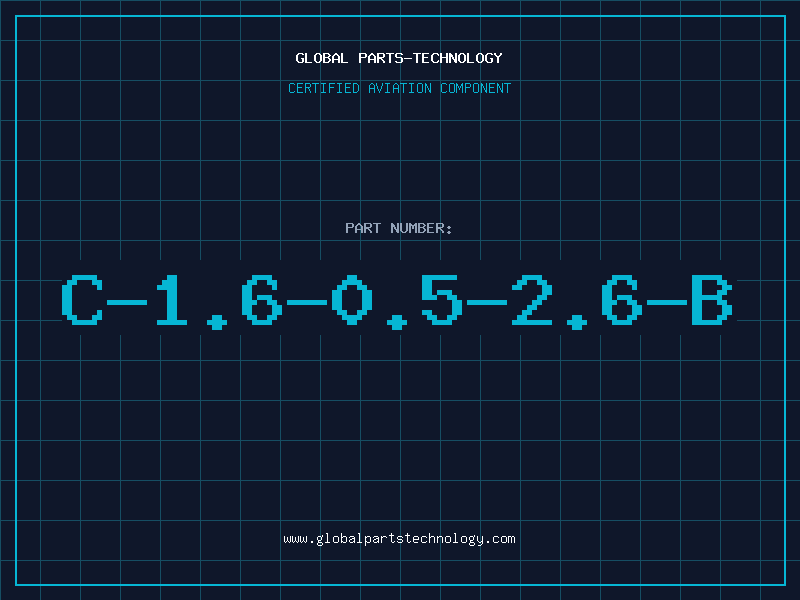Click the GLOBAL PARTS-TECHNOLOGY heading

click(399, 58)
